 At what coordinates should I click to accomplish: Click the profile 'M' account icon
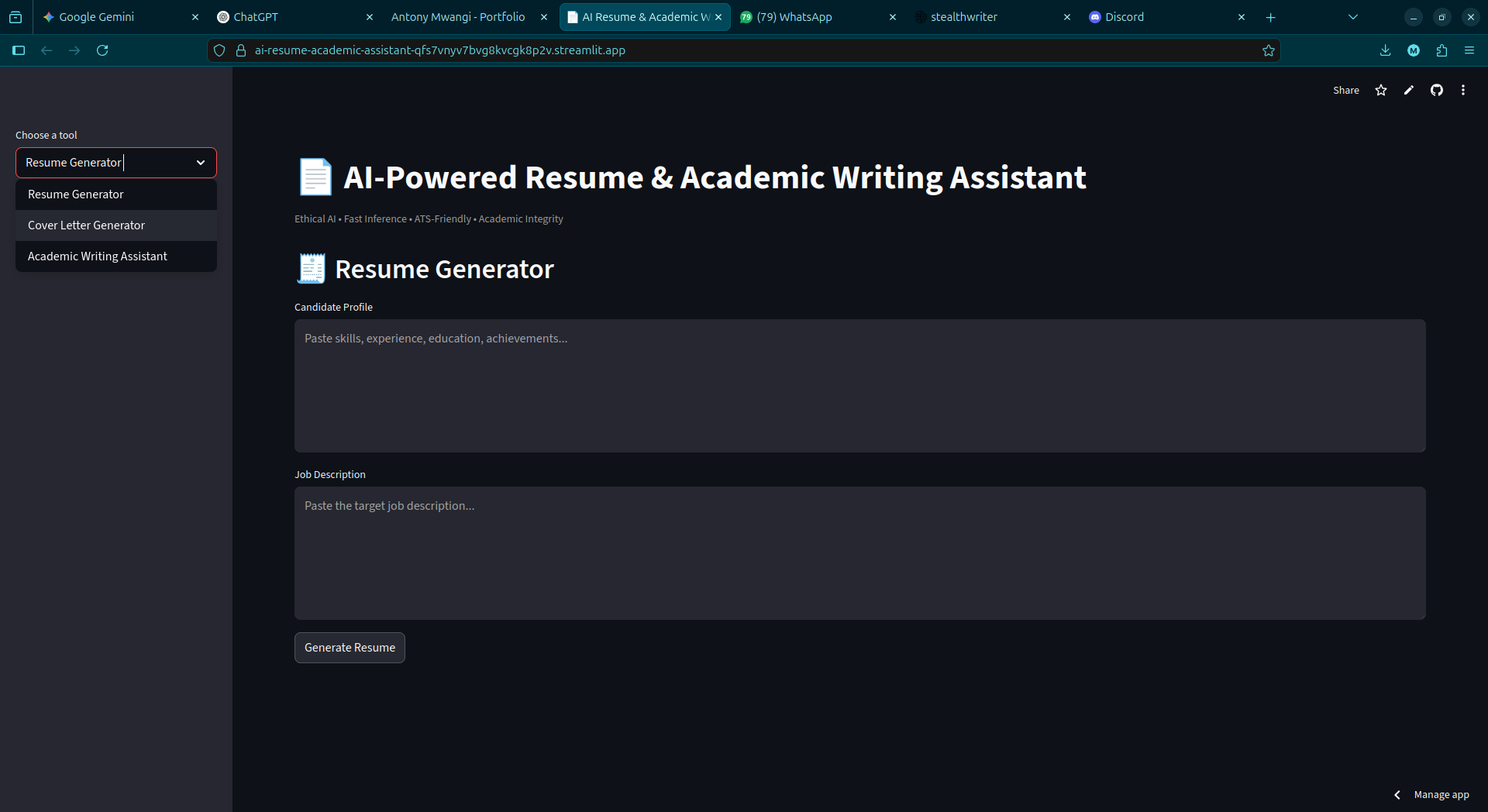1413,50
